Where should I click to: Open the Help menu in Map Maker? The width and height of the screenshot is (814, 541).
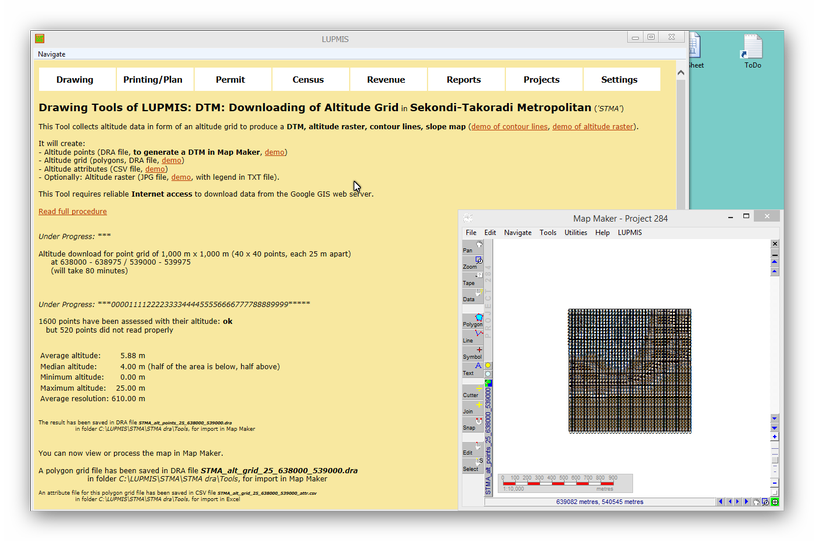tap(602, 233)
